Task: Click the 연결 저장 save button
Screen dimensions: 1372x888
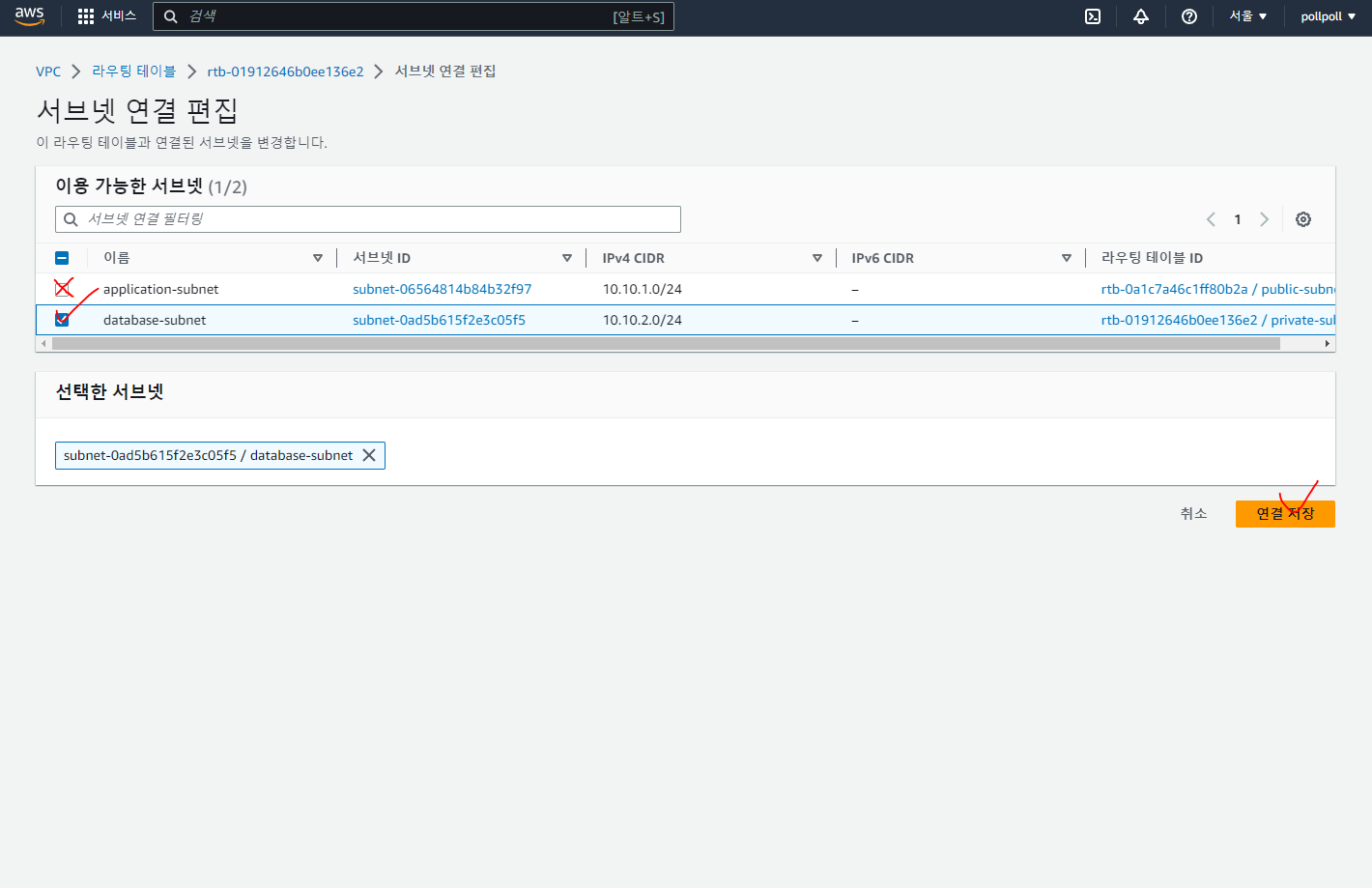Action: pyautogui.click(x=1285, y=514)
